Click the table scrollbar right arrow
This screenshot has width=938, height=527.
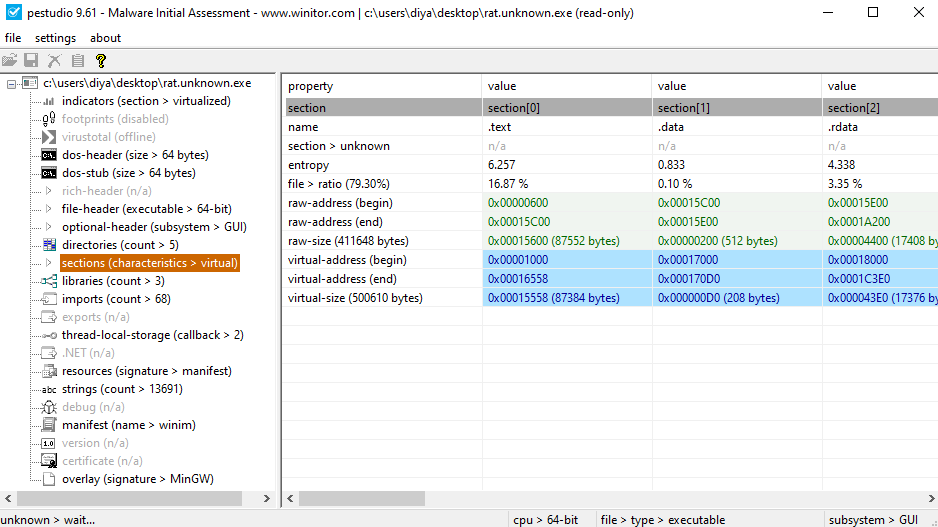(x=931, y=498)
